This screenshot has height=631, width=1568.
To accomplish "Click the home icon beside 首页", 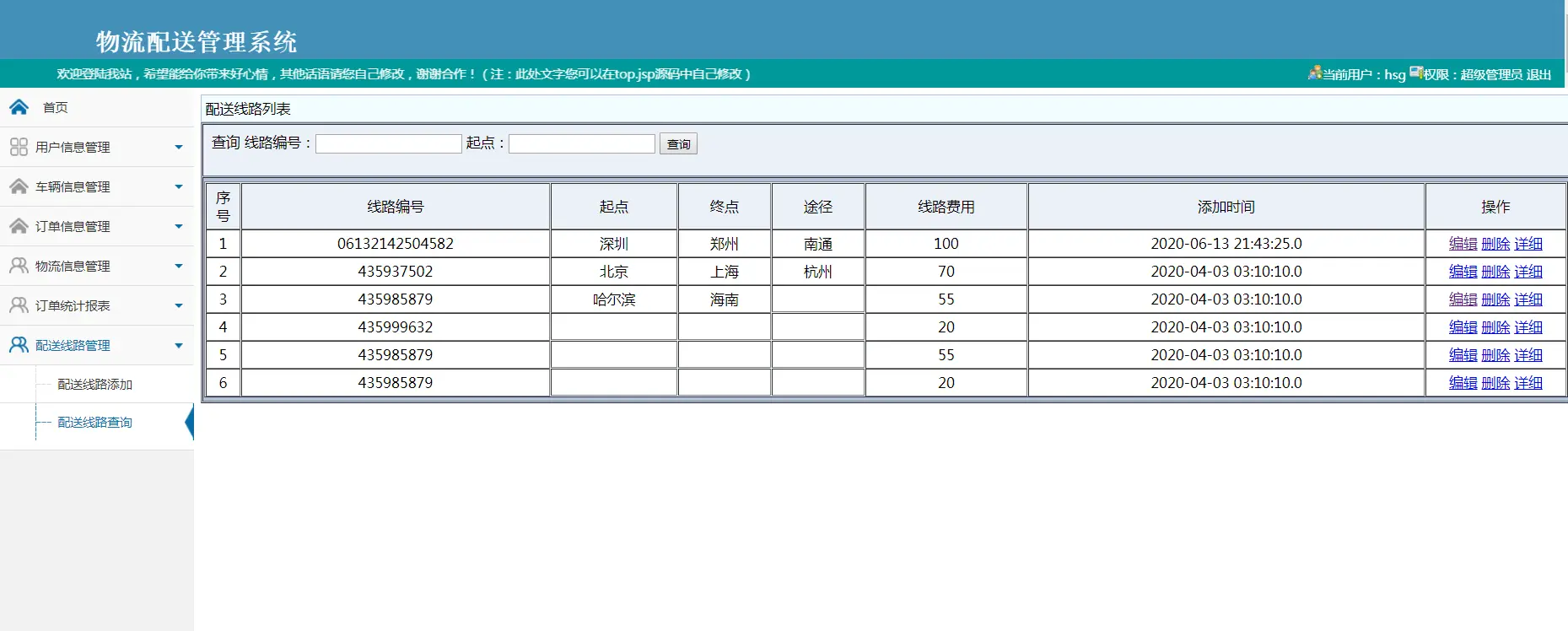I will point(19,107).
